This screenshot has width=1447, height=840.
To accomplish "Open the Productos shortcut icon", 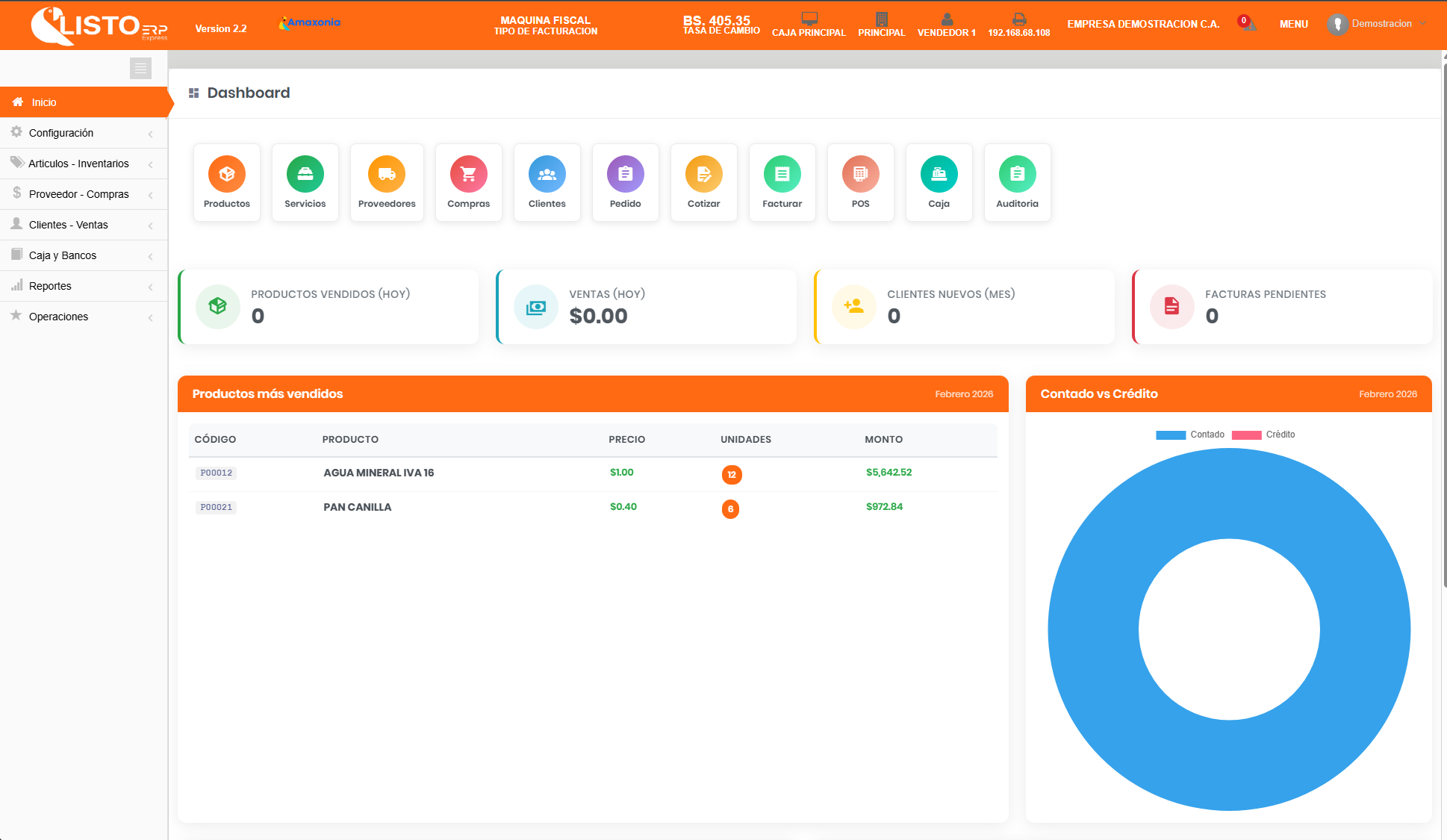I will coord(227,175).
